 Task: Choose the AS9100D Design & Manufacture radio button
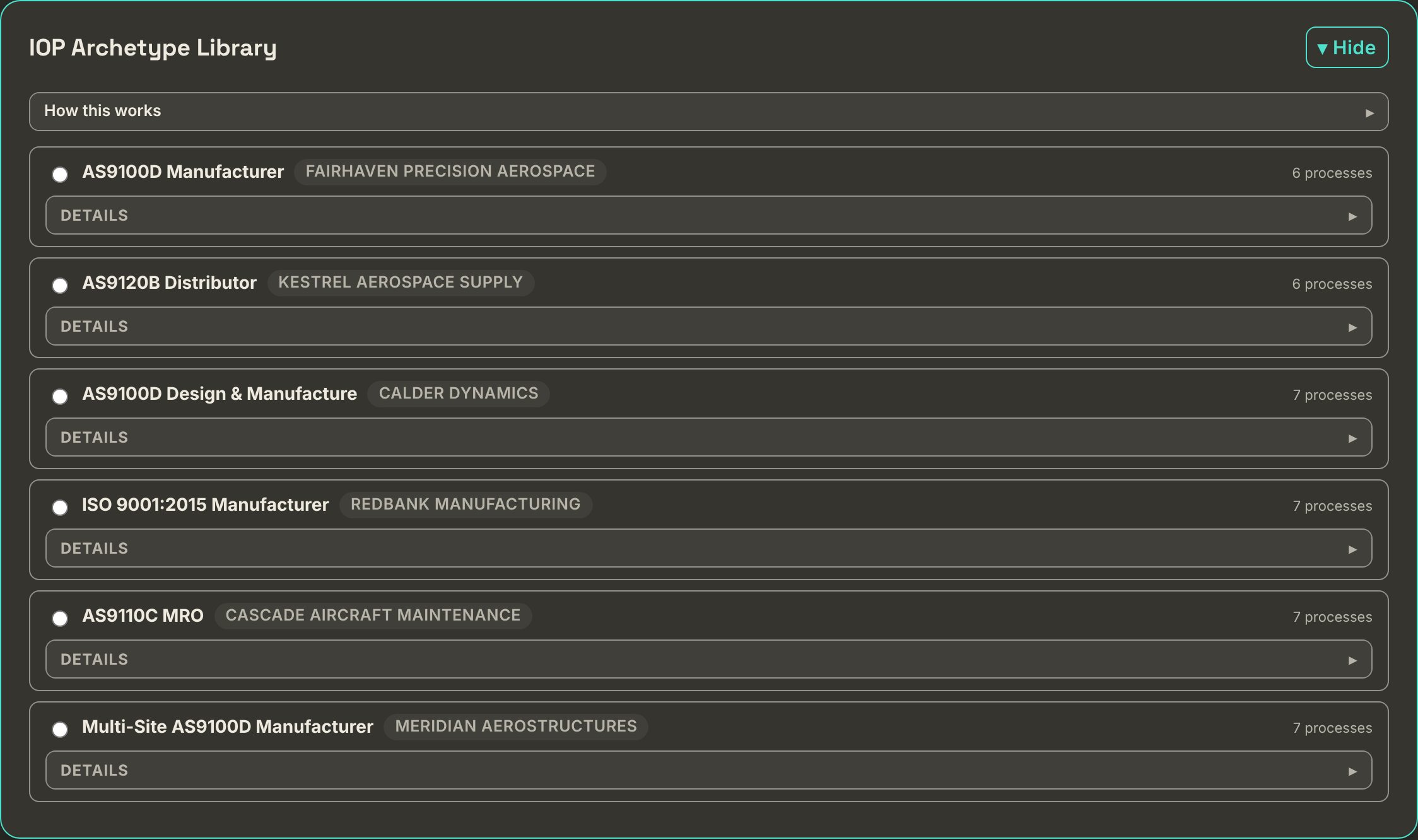60,397
